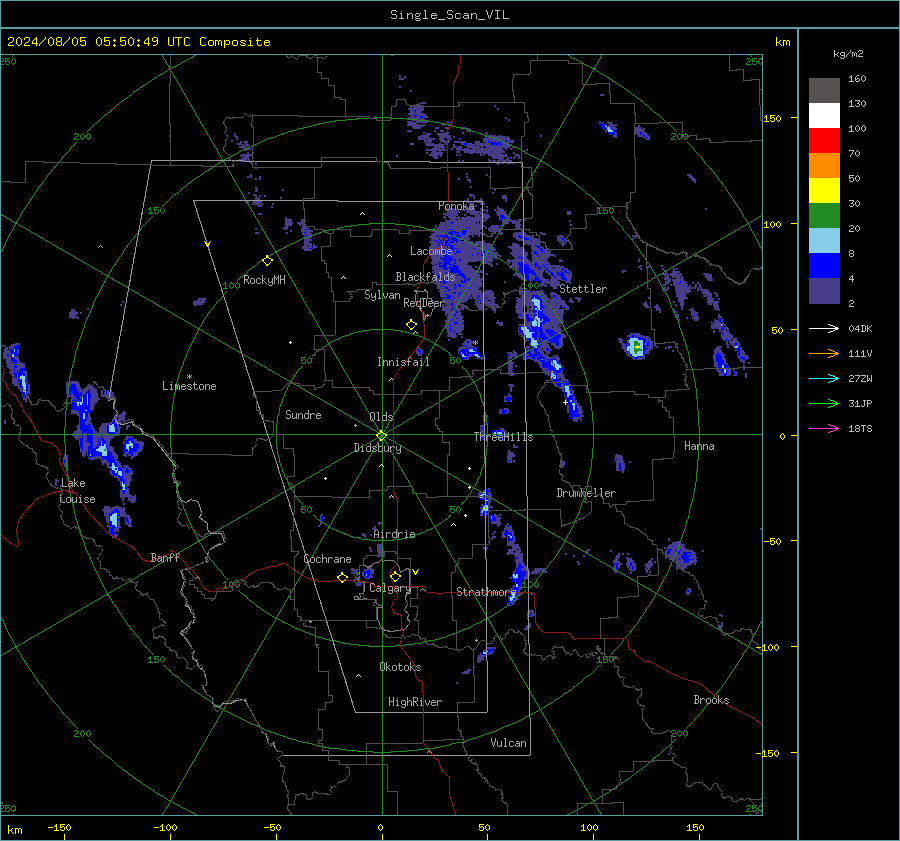900x841 pixels.
Task: Click the magenta 18TS arrow in legend
Action: [x=824, y=428]
